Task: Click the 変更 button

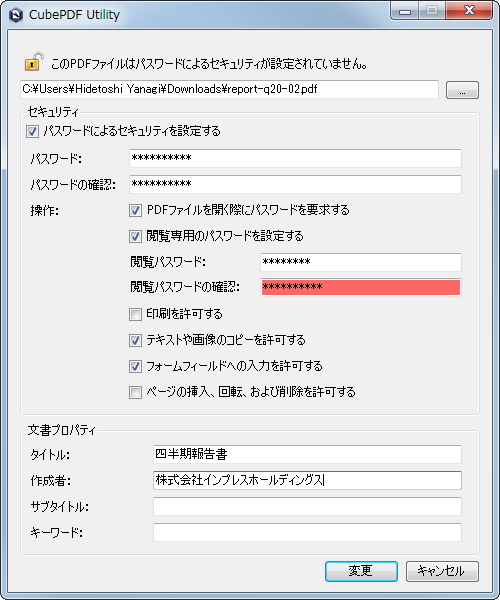Action: pos(361,571)
